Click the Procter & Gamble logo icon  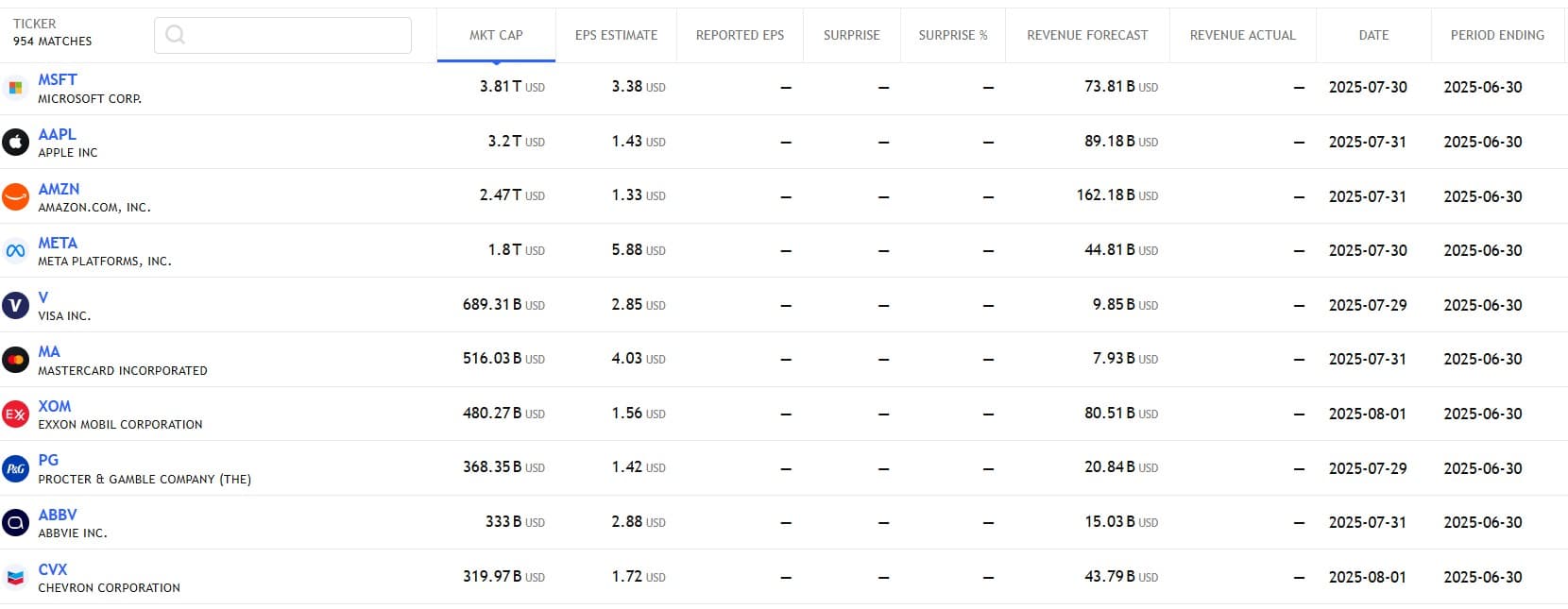(x=15, y=468)
